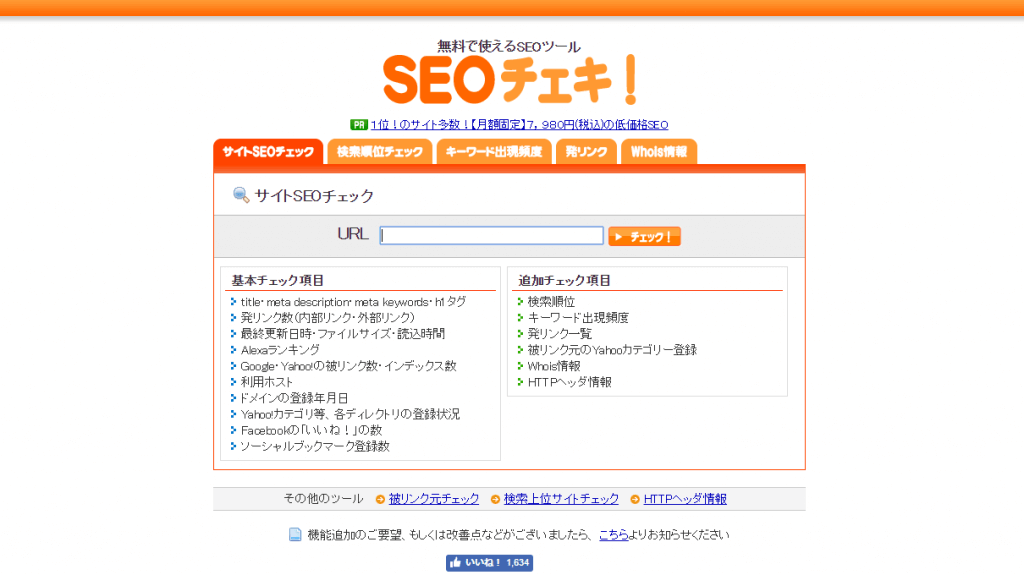Screen dimensions: 1024x575
Task: Click the Whois情報 item in additional list
Action: point(554,366)
